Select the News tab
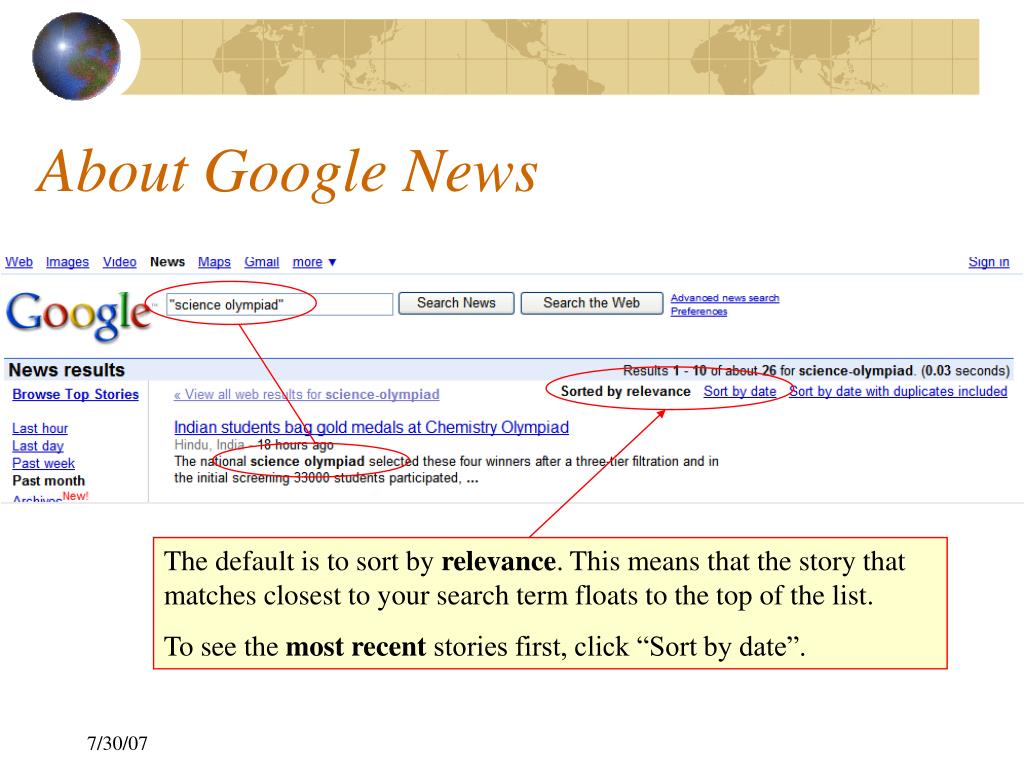 pyautogui.click(x=167, y=262)
